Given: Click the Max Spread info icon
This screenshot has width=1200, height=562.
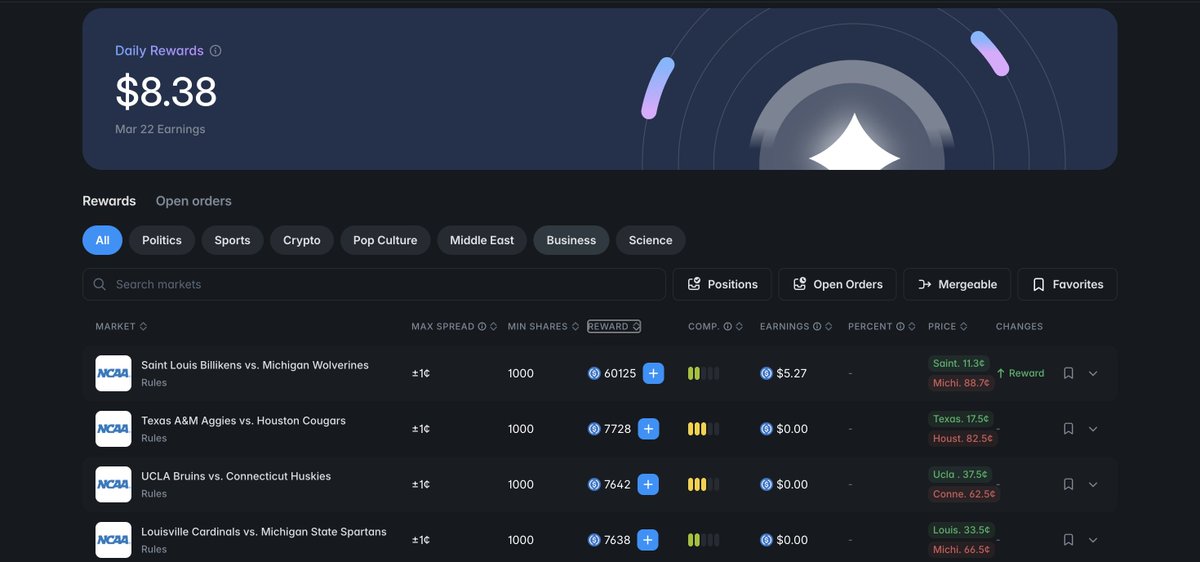Looking at the screenshot, I should tap(482, 326).
